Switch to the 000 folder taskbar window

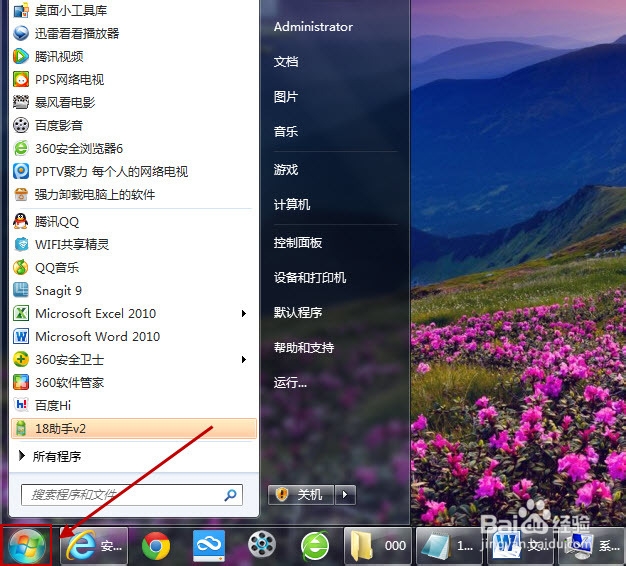(x=378, y=546)
